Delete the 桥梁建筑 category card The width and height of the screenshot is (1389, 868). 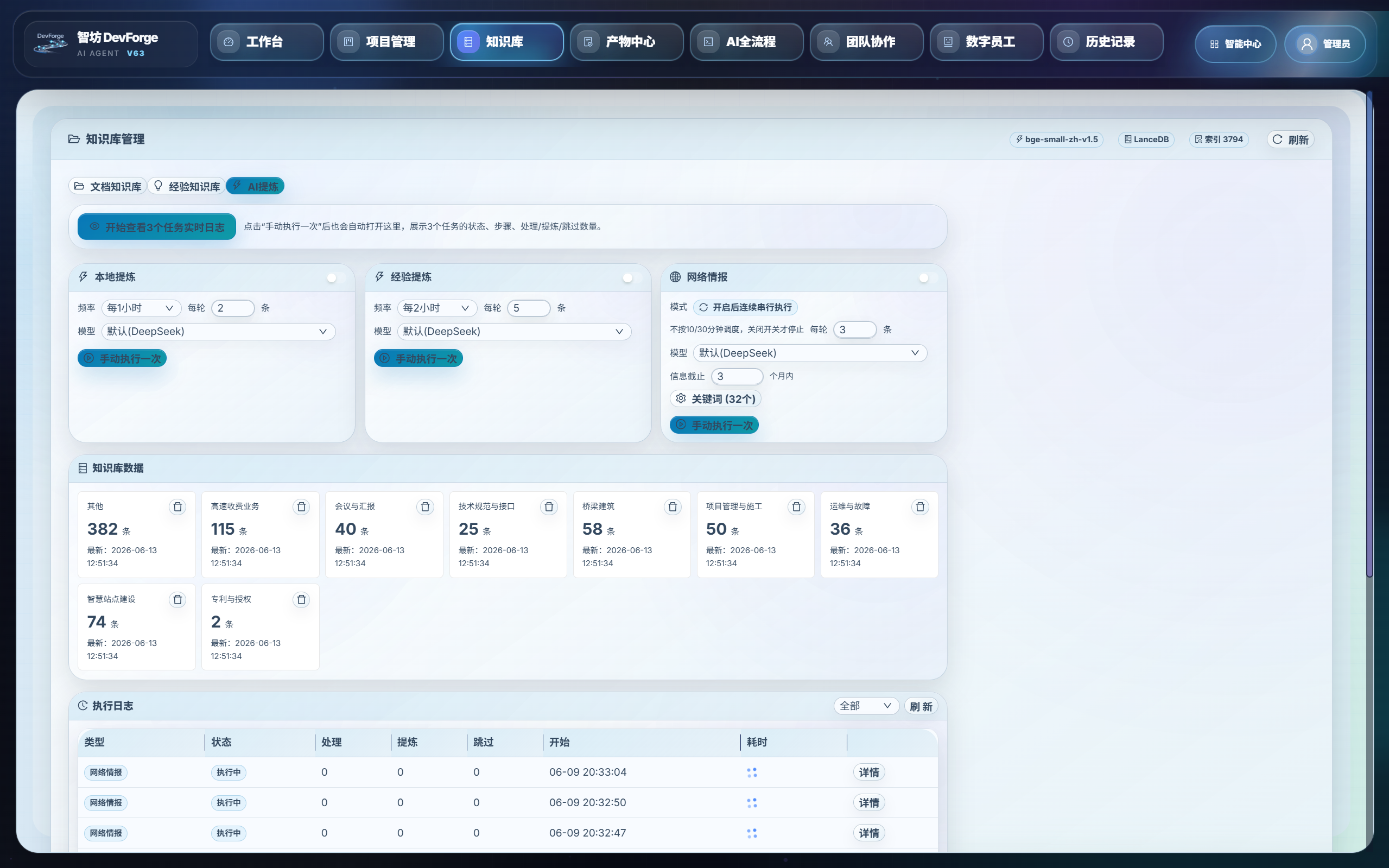tap(673, 507)
